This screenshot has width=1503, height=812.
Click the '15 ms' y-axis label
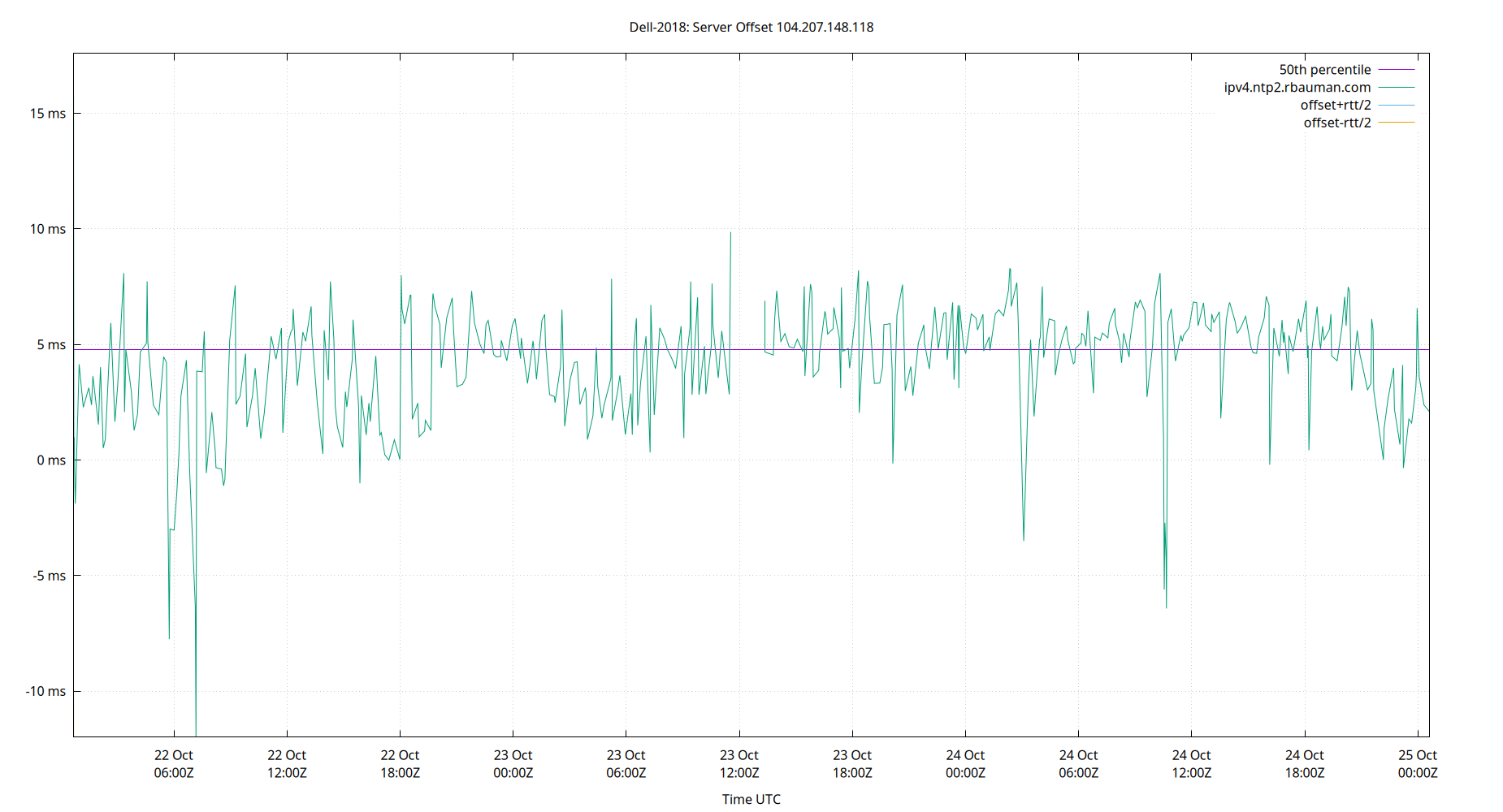pos(48,114)
